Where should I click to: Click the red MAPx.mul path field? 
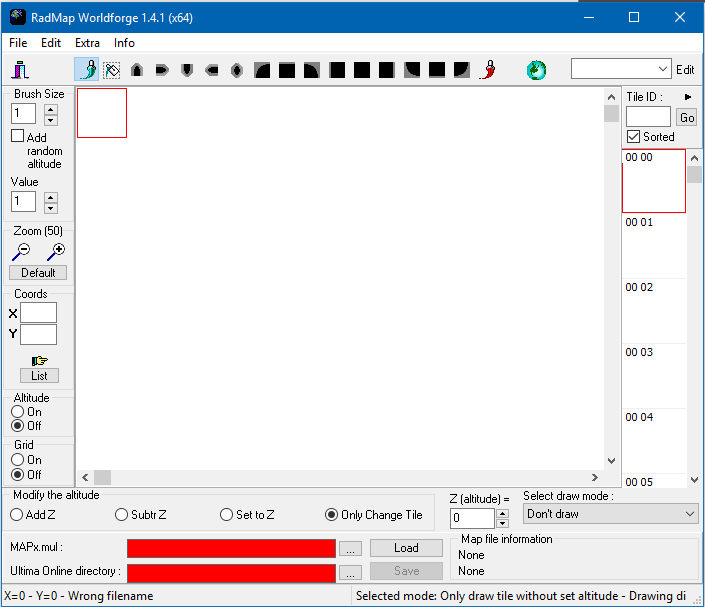click(231, 548)
